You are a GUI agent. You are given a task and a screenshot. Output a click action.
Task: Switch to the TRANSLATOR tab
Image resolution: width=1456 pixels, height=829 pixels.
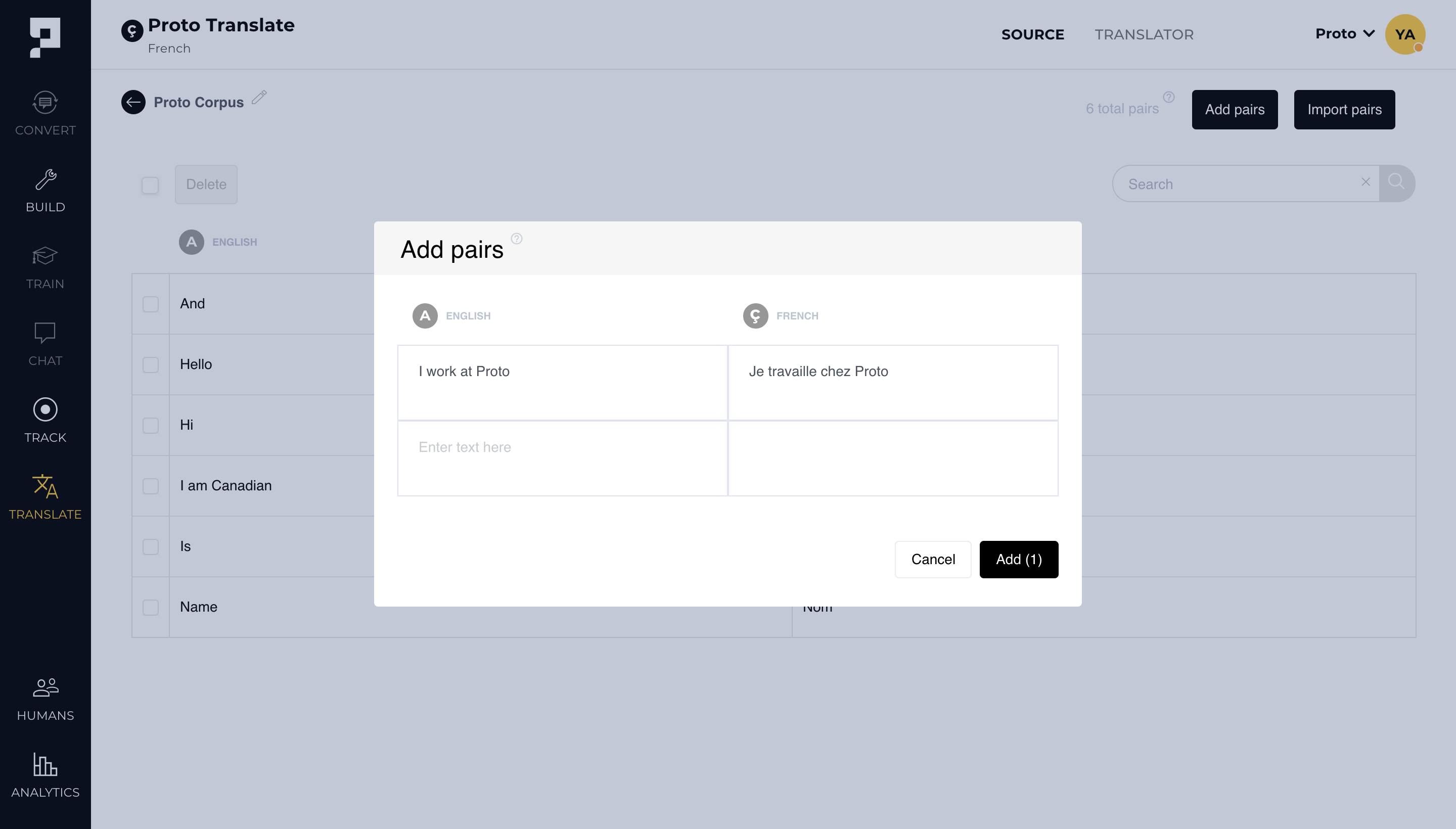coord(1144,34)
